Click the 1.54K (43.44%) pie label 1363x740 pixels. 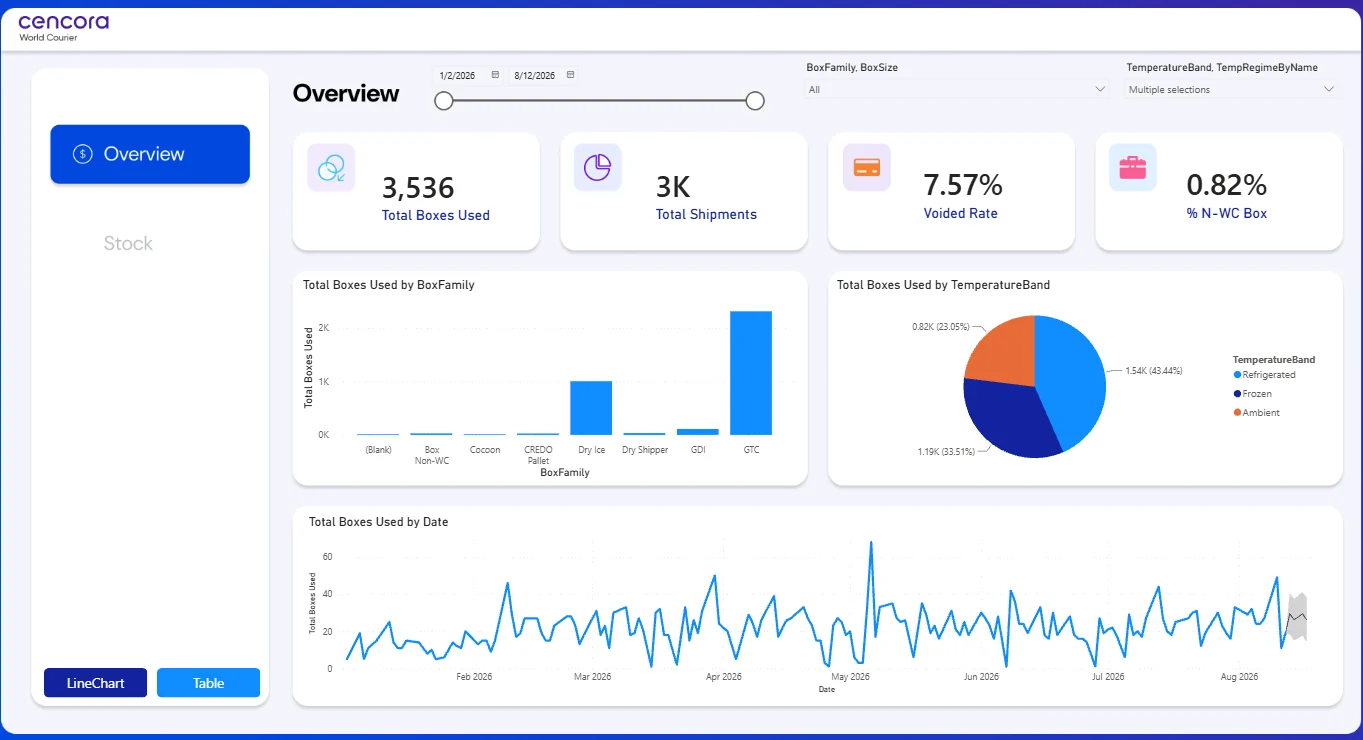(x=1154, y=371)
